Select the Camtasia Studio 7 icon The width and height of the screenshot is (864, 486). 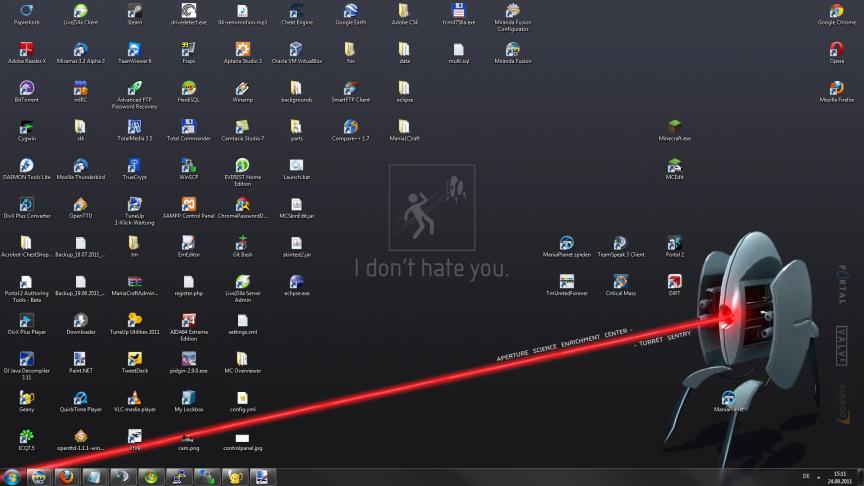point(242,131)
